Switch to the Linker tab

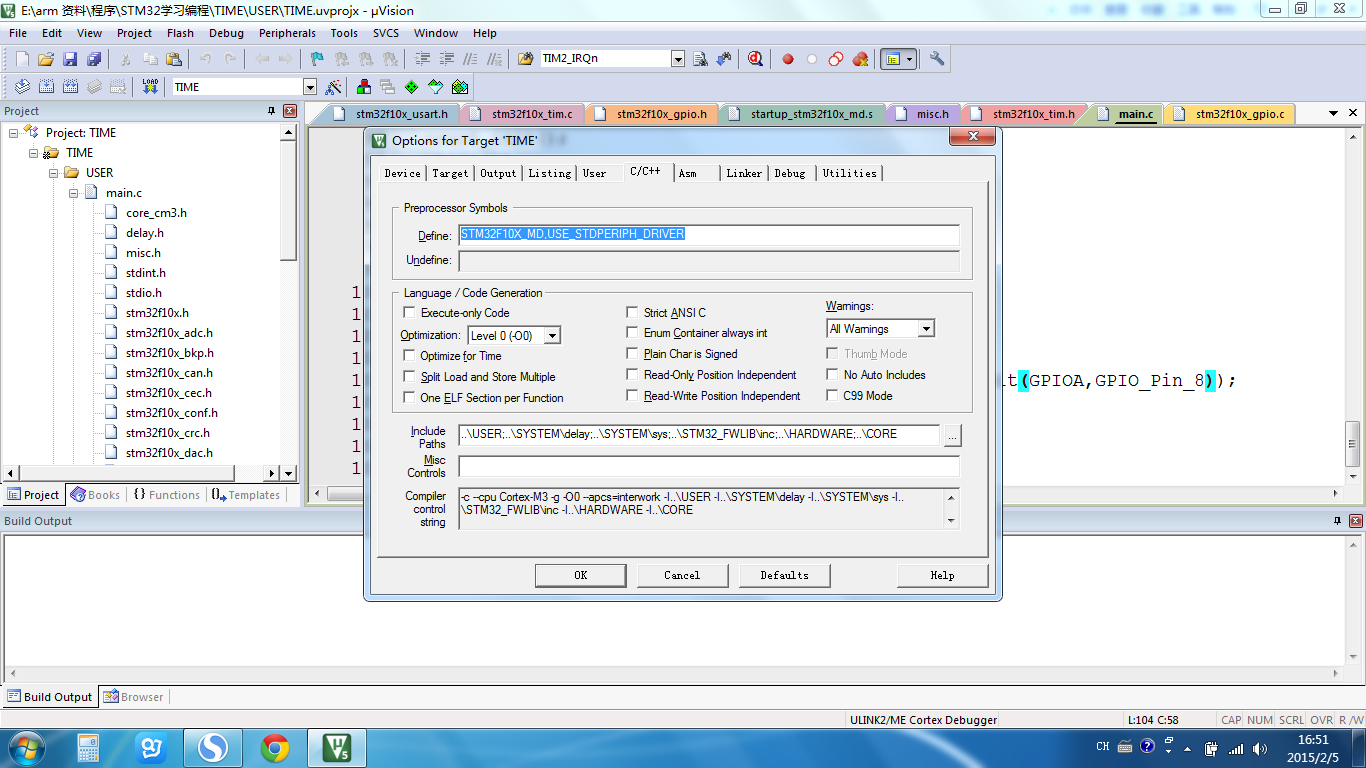point(744,174)
